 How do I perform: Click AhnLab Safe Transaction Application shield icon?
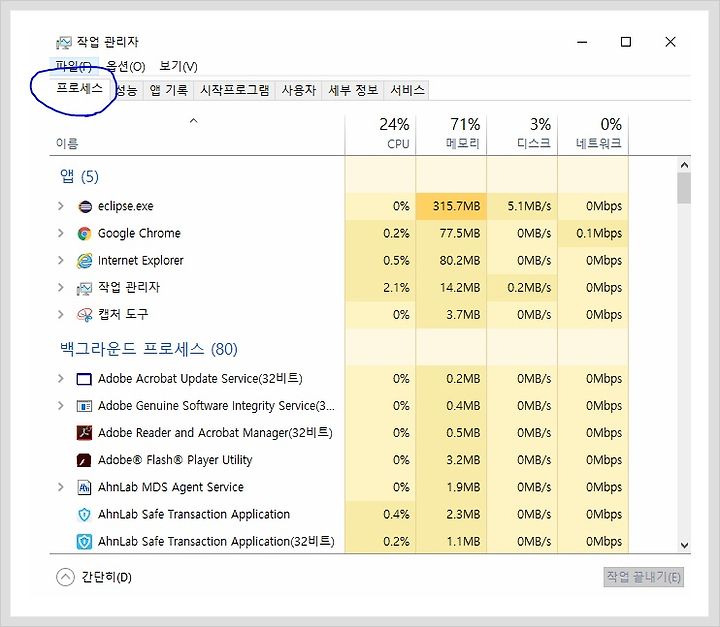(84, 514)
